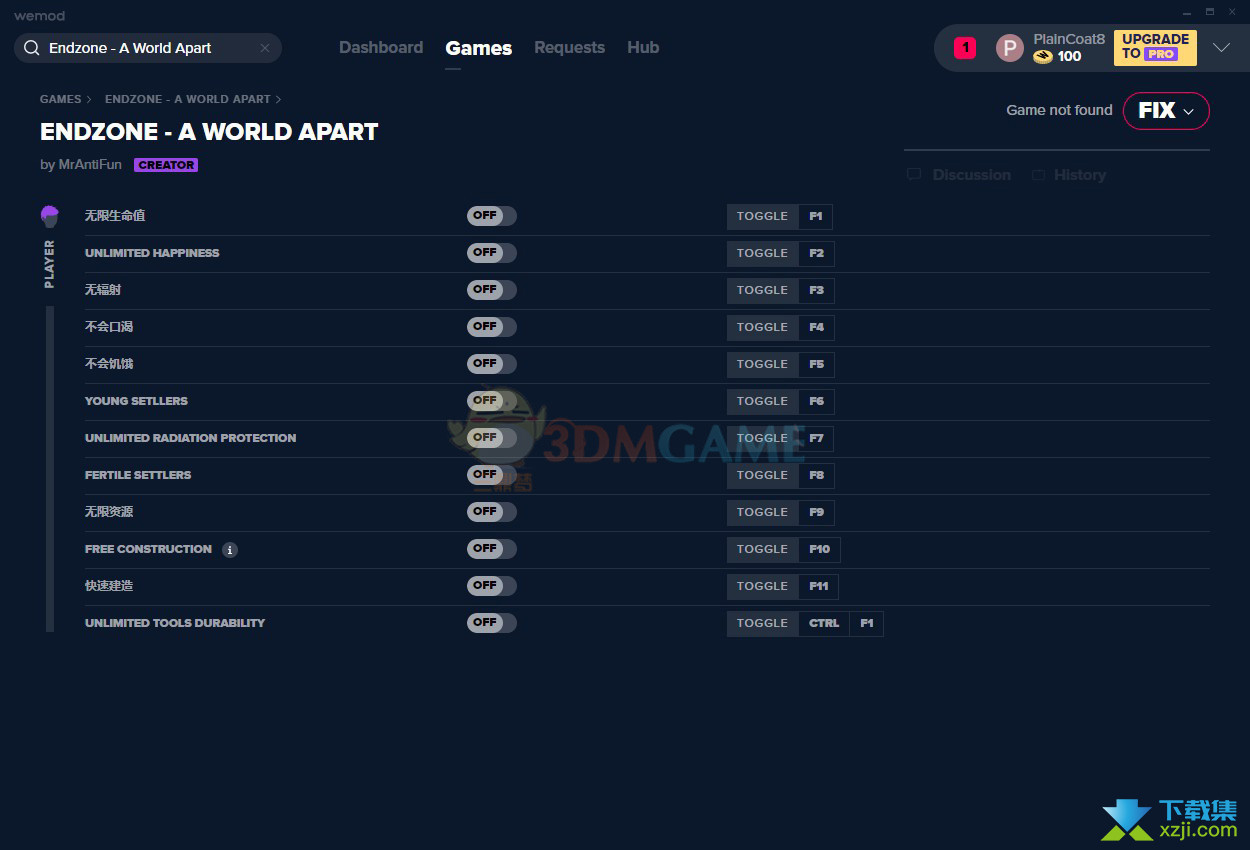Enable Unlimited Radiation Protection switch
Viewport: 1250px width, 850px height.
point(492,438)
